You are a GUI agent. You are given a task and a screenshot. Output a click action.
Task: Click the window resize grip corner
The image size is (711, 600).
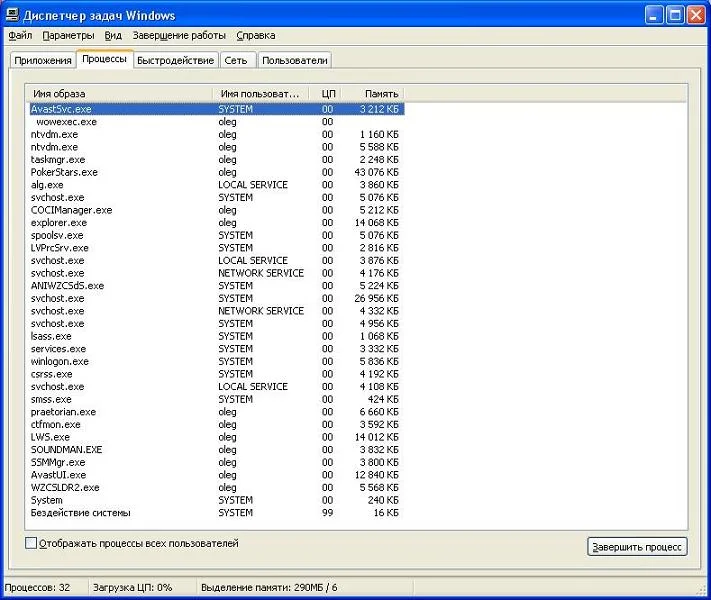click(701, 590)
